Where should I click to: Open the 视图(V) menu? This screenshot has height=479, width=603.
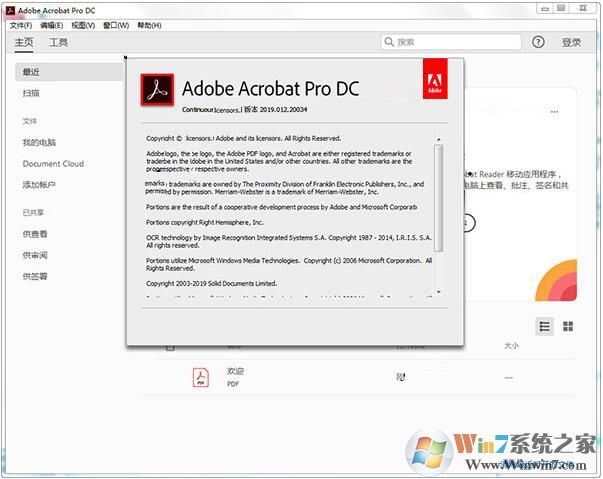point(83,25)
